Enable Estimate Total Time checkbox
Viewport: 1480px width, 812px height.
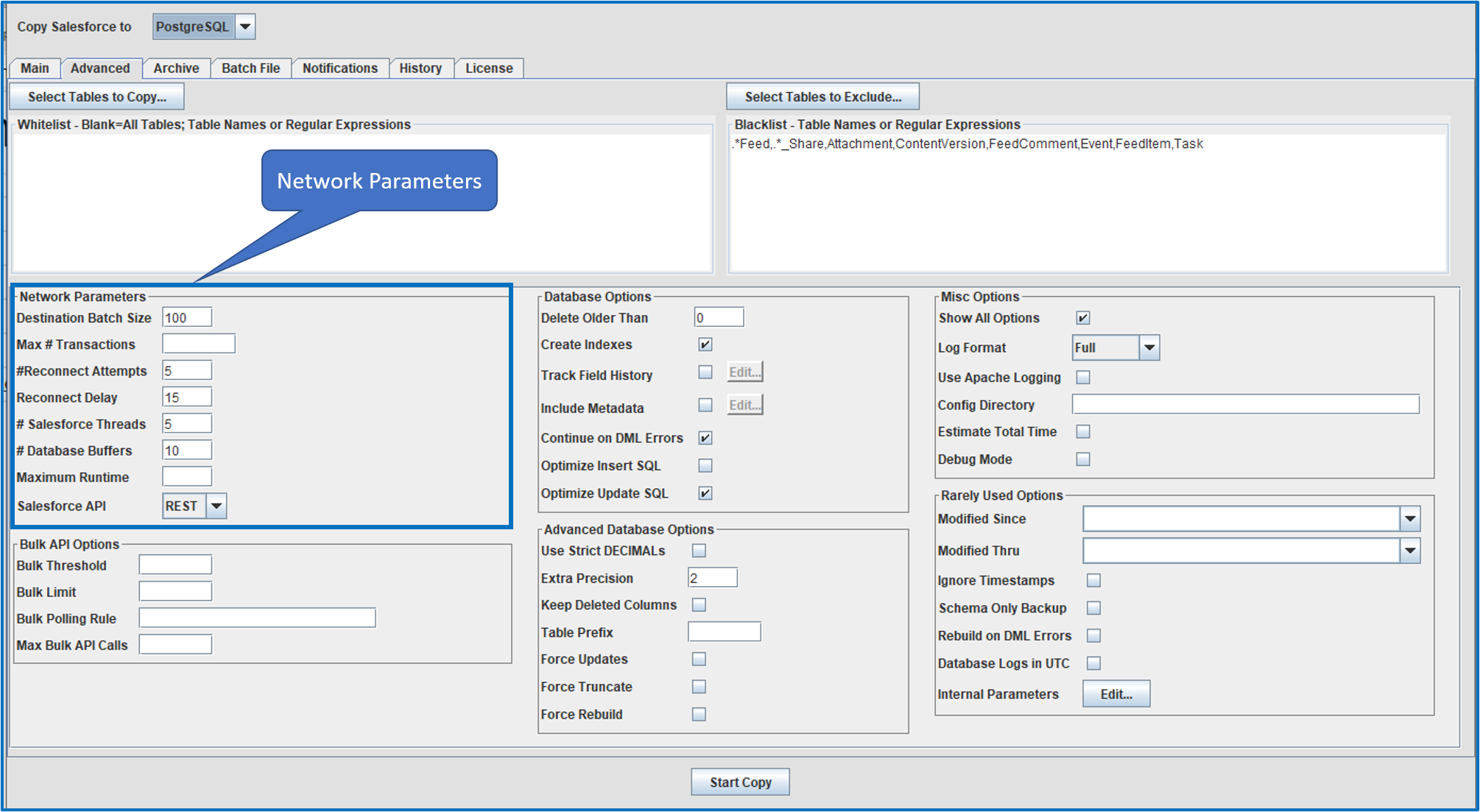(x=1083, y=431)
